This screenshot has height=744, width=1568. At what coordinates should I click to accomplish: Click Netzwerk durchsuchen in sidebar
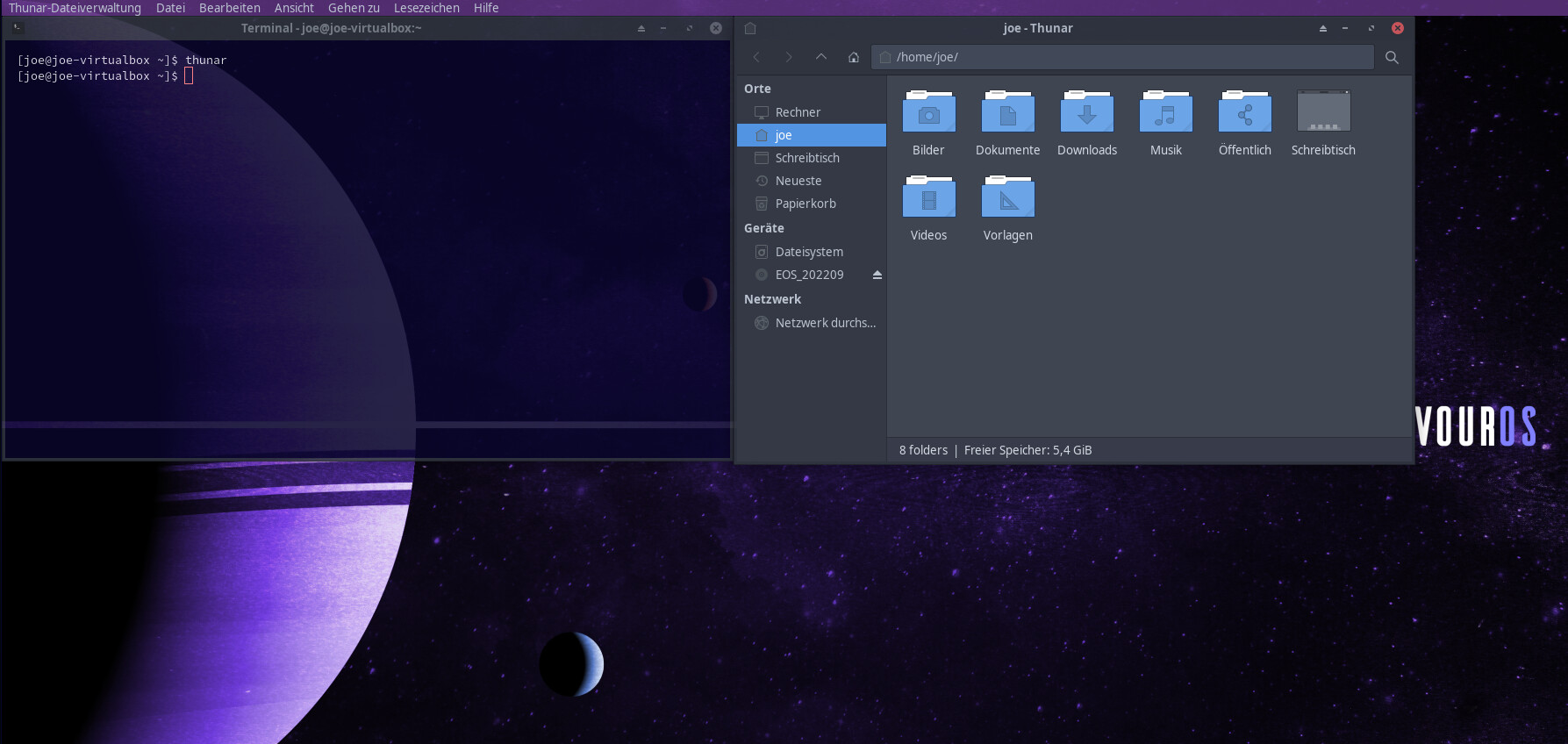tap(812, 323)
